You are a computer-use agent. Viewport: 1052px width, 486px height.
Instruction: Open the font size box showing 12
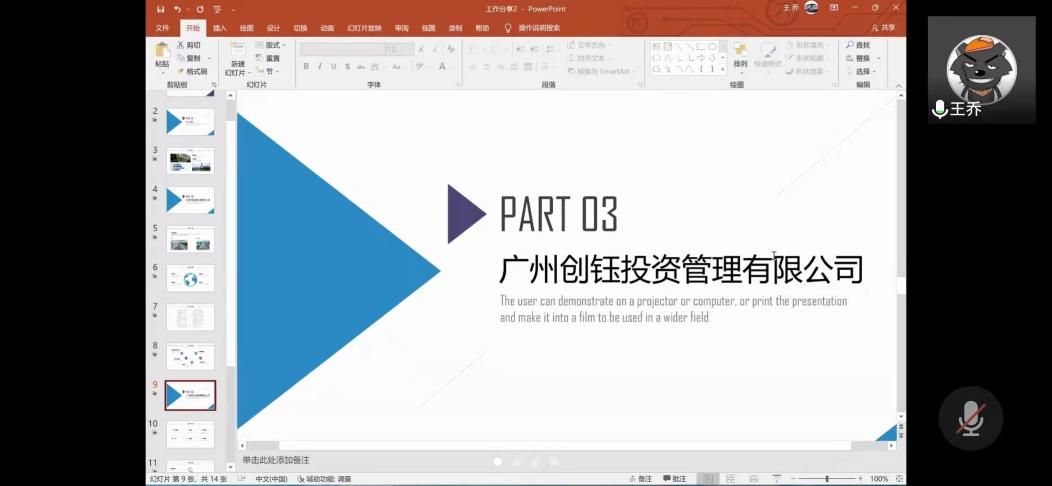point(399,50)
